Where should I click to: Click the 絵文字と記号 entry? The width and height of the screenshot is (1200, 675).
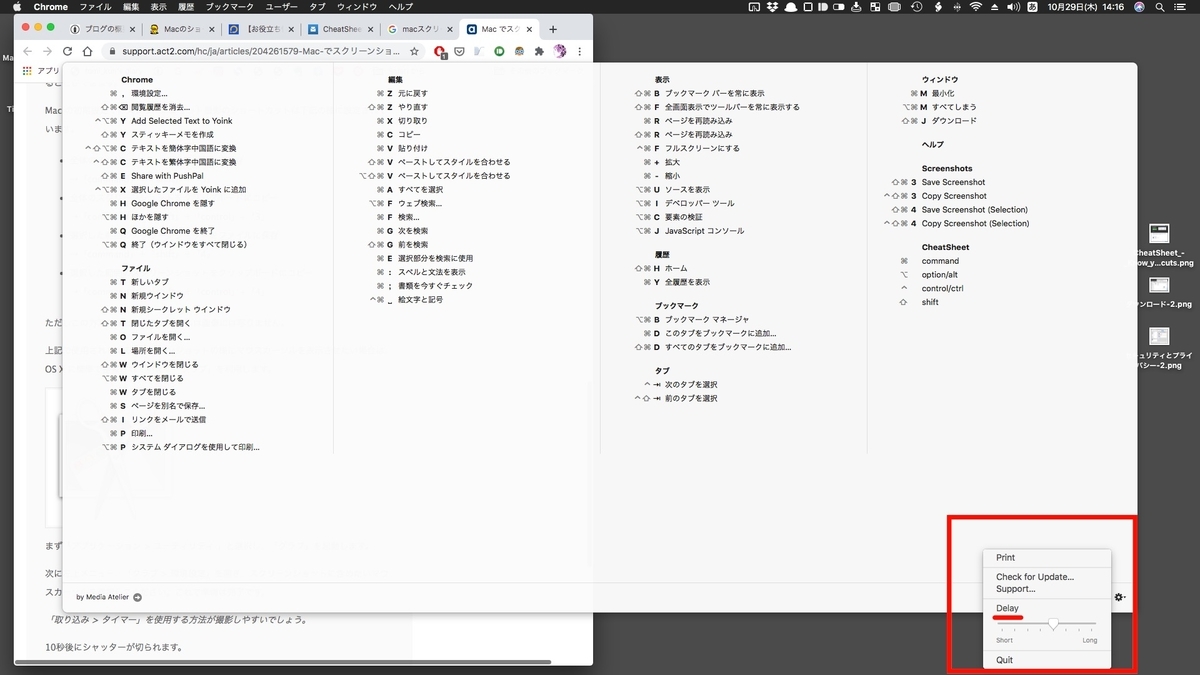[x=420, y=299]
